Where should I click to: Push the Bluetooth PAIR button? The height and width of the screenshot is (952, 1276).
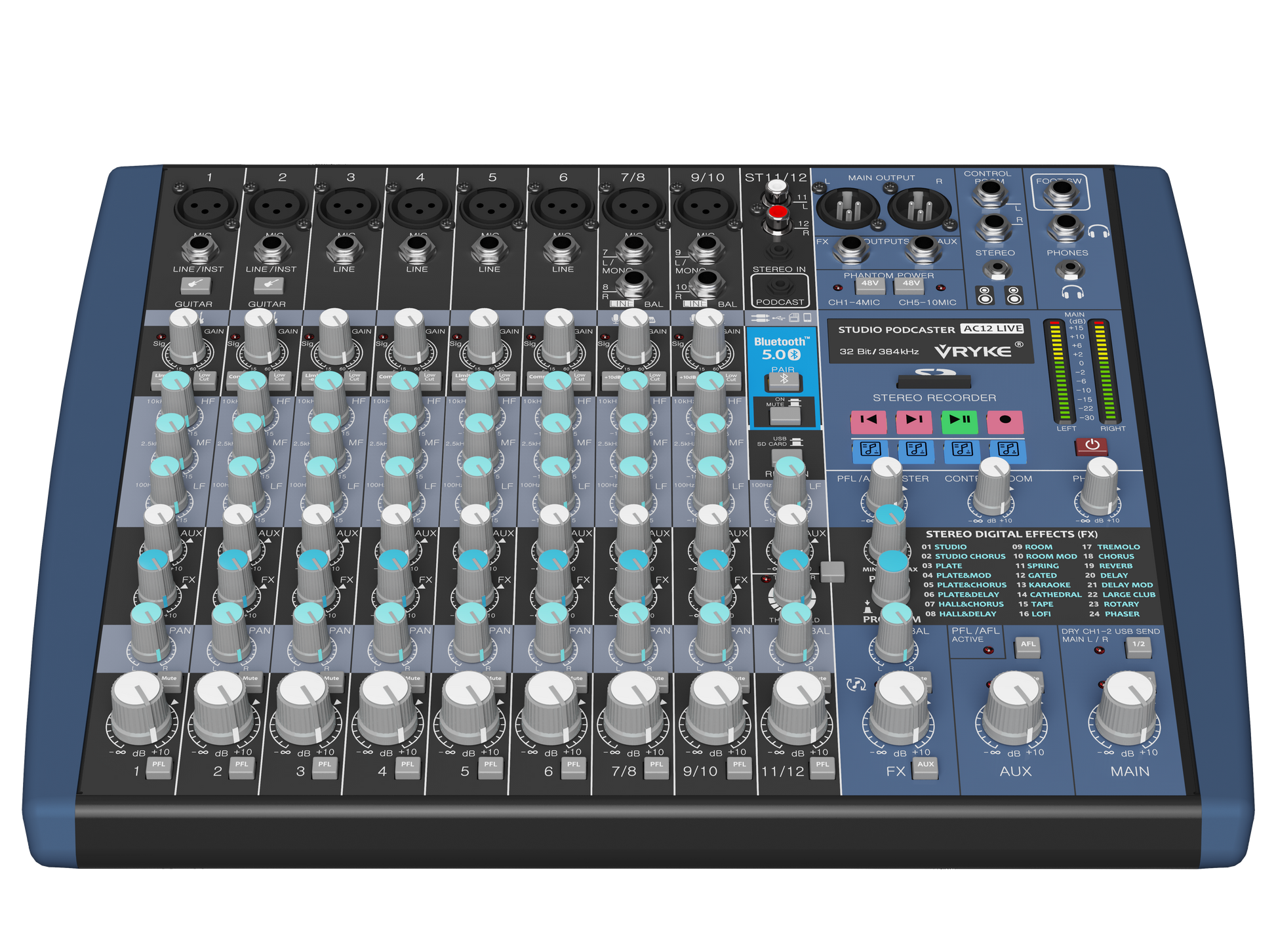pyautogui.click(x=783, y=382)
